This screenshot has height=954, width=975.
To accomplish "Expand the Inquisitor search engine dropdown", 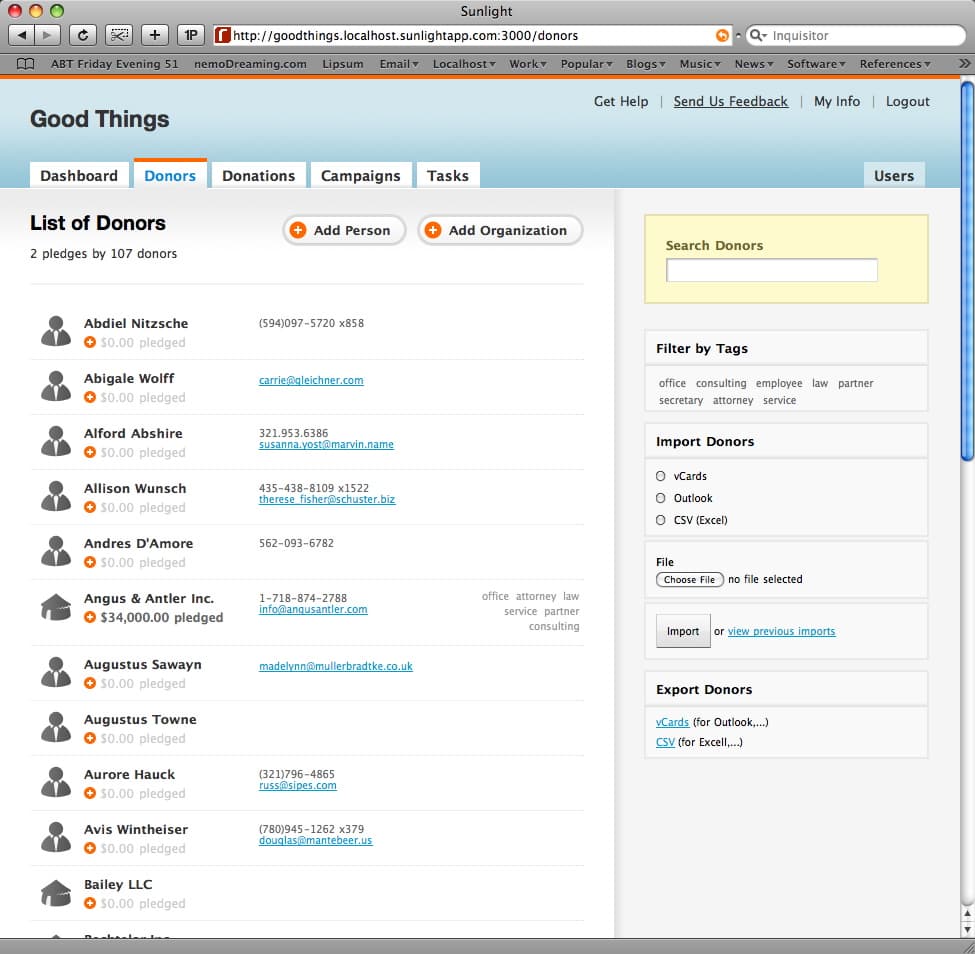I will (757, 35).
